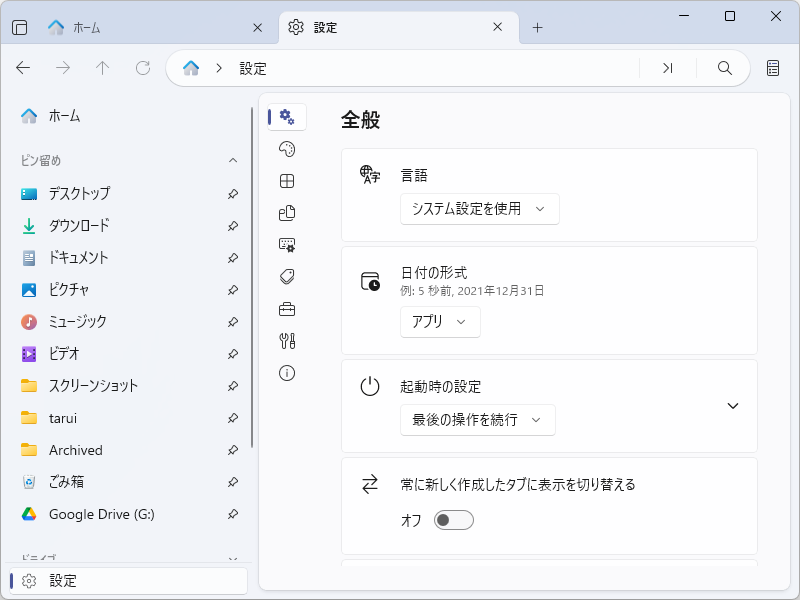Image resolution: width=800 pixels, height=600 pixels.
Task: Open the Actions keyboard settings icon
Action: [287, 245]
